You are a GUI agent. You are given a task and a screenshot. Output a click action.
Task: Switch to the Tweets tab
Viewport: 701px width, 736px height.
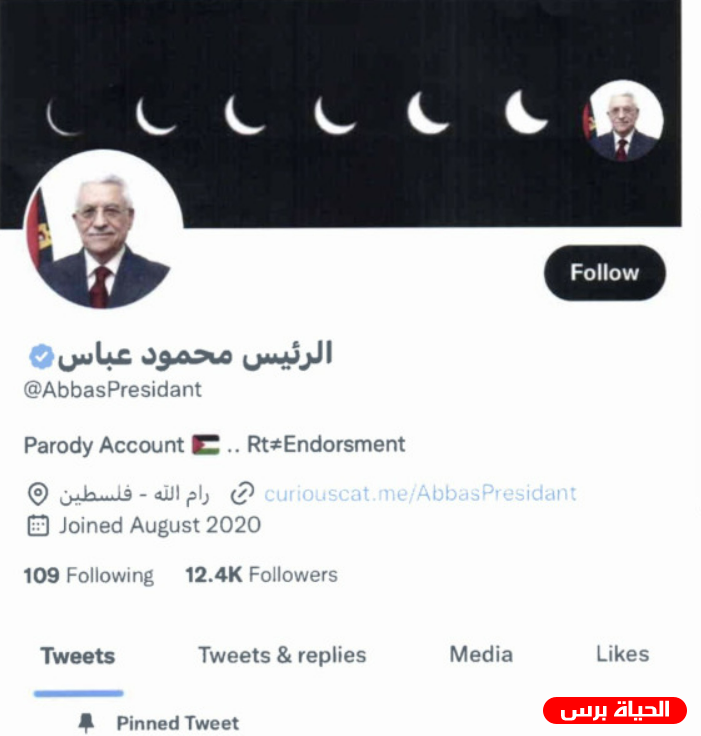coord(78,656)
